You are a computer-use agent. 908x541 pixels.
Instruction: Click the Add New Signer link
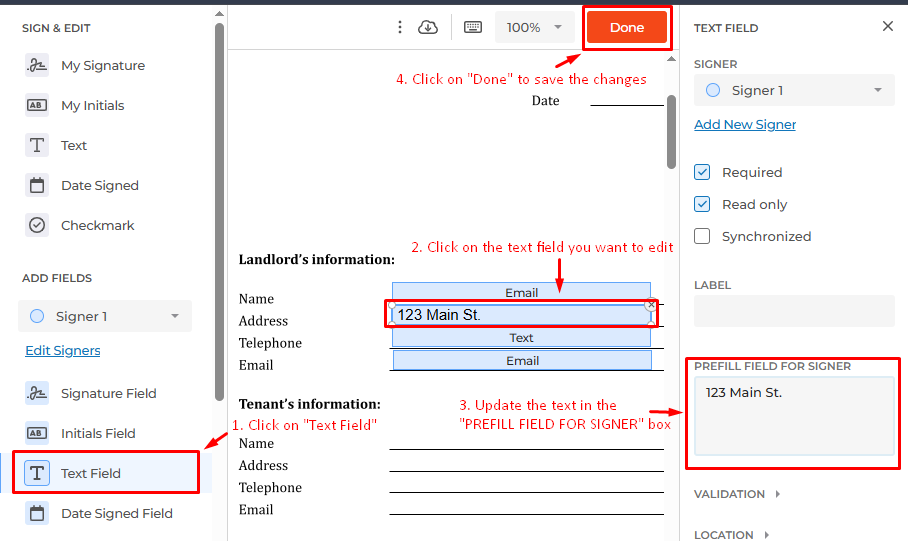point(745,125)
